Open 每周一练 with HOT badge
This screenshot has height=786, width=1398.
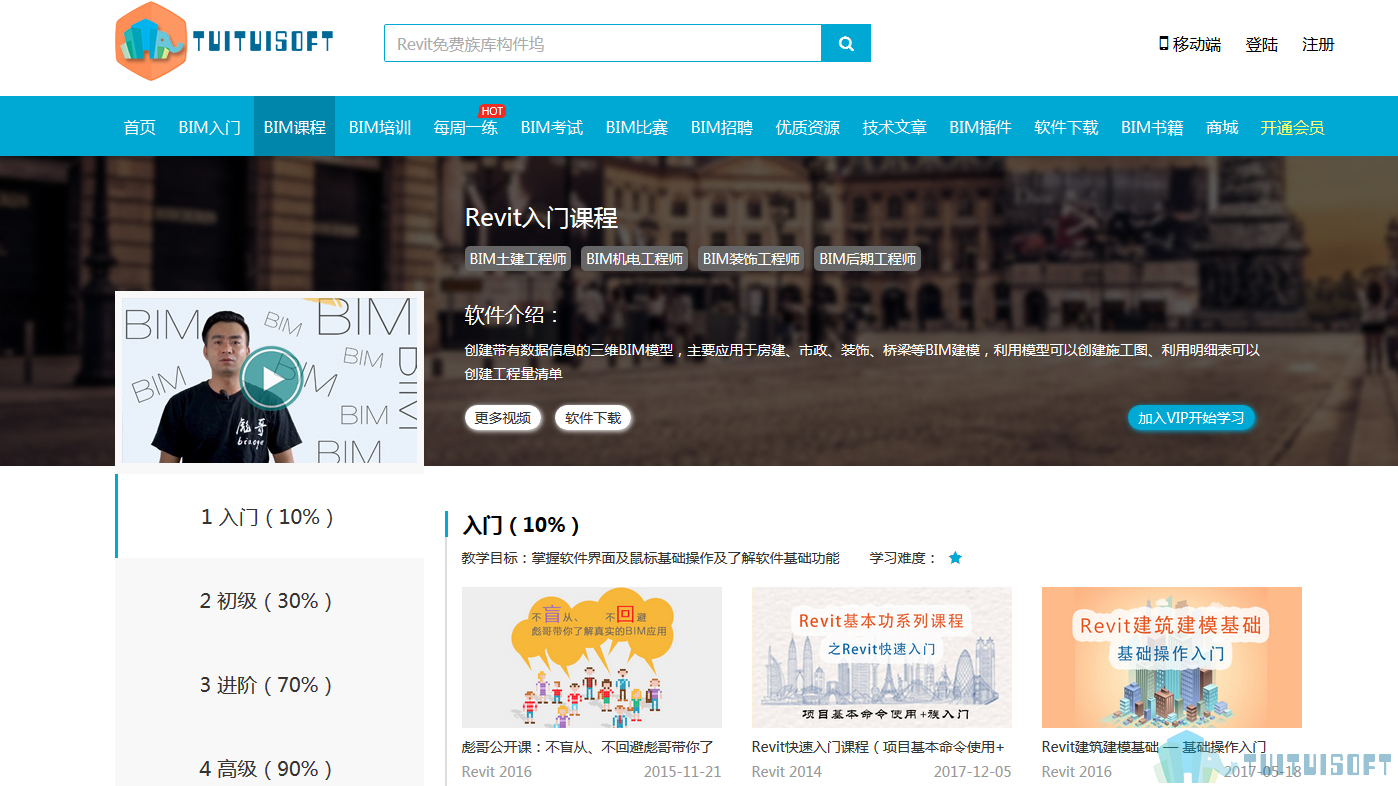[466, 127]
